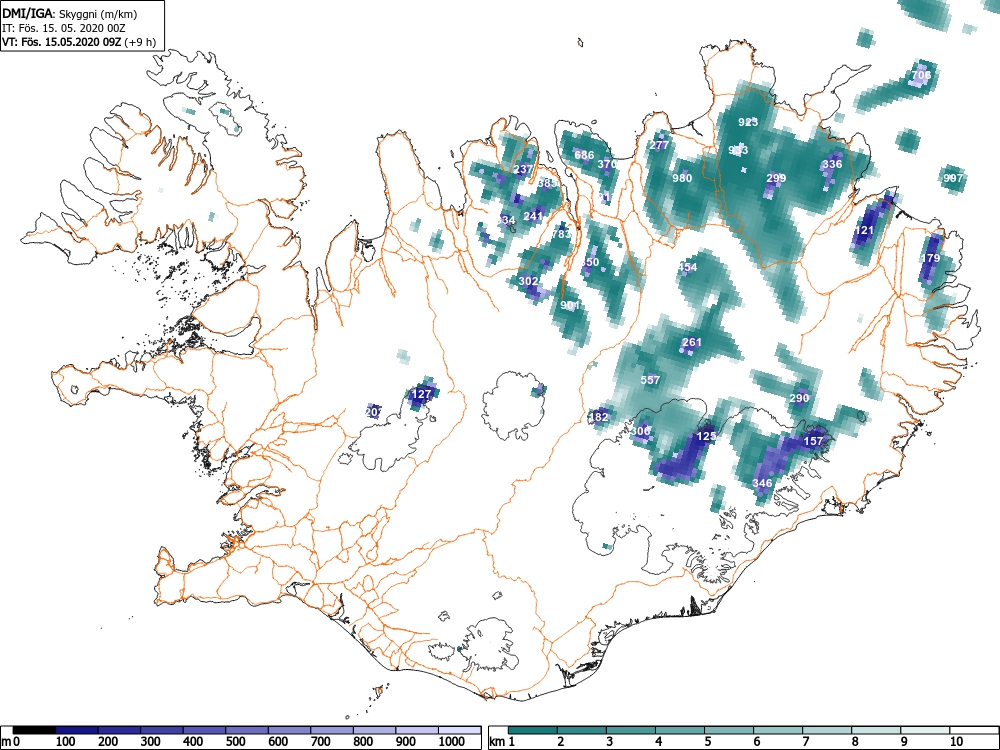
Task: Select the 8–9 km pale teal legend swatch
Action: [876, 730]
